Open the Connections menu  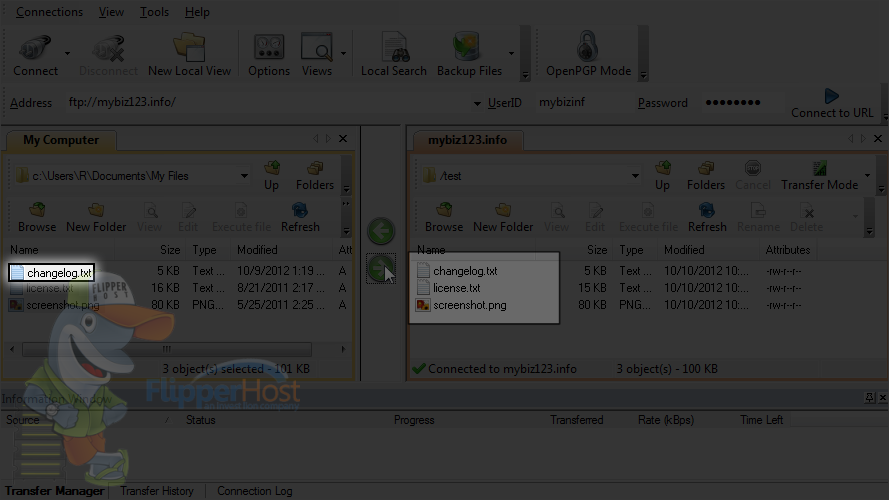[49, 12]
